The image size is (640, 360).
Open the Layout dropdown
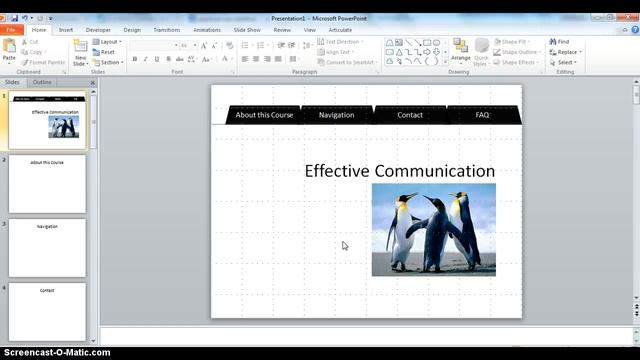[107, 42]
